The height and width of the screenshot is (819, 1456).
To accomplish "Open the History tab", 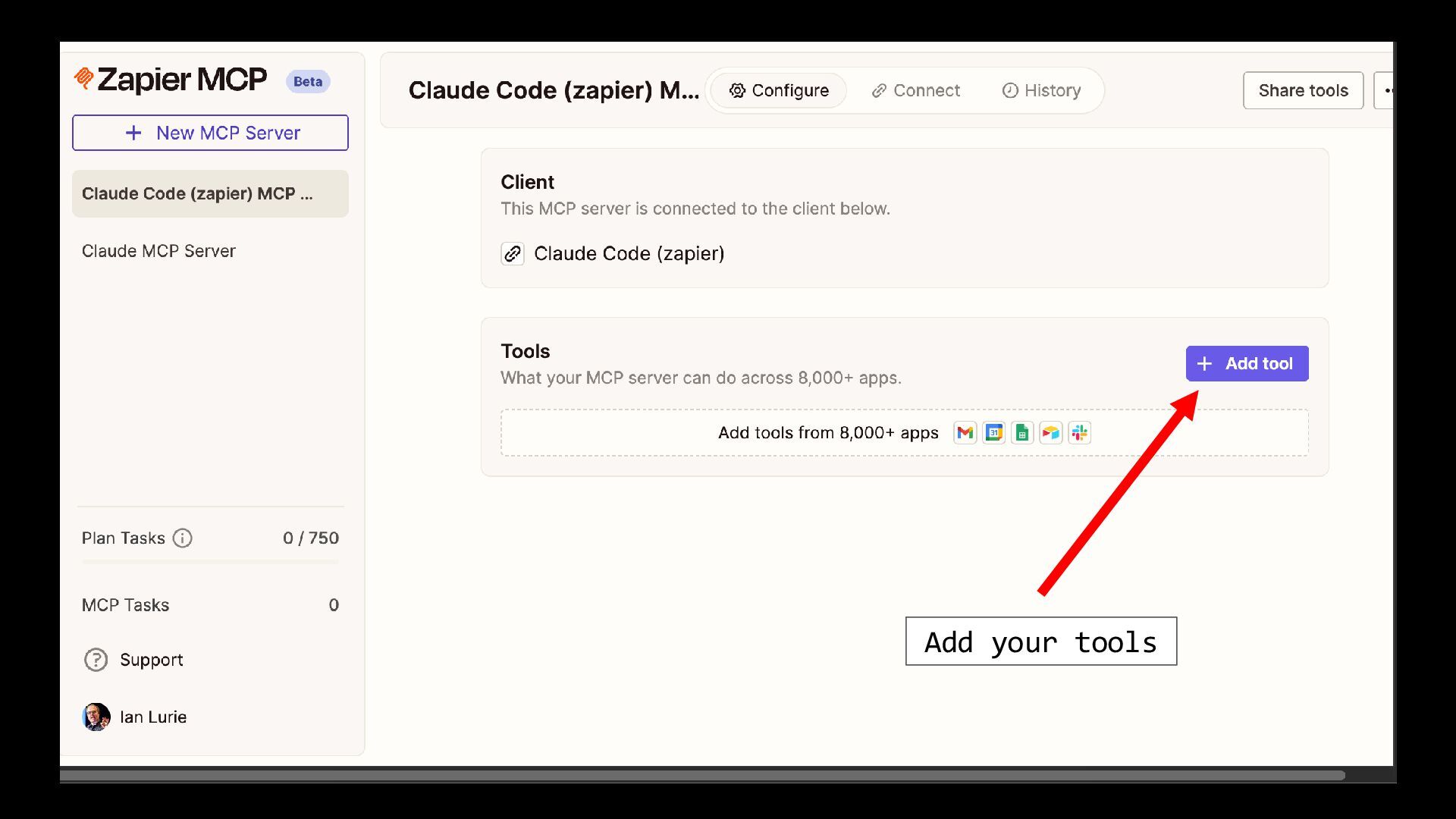I will (1041, 90).
